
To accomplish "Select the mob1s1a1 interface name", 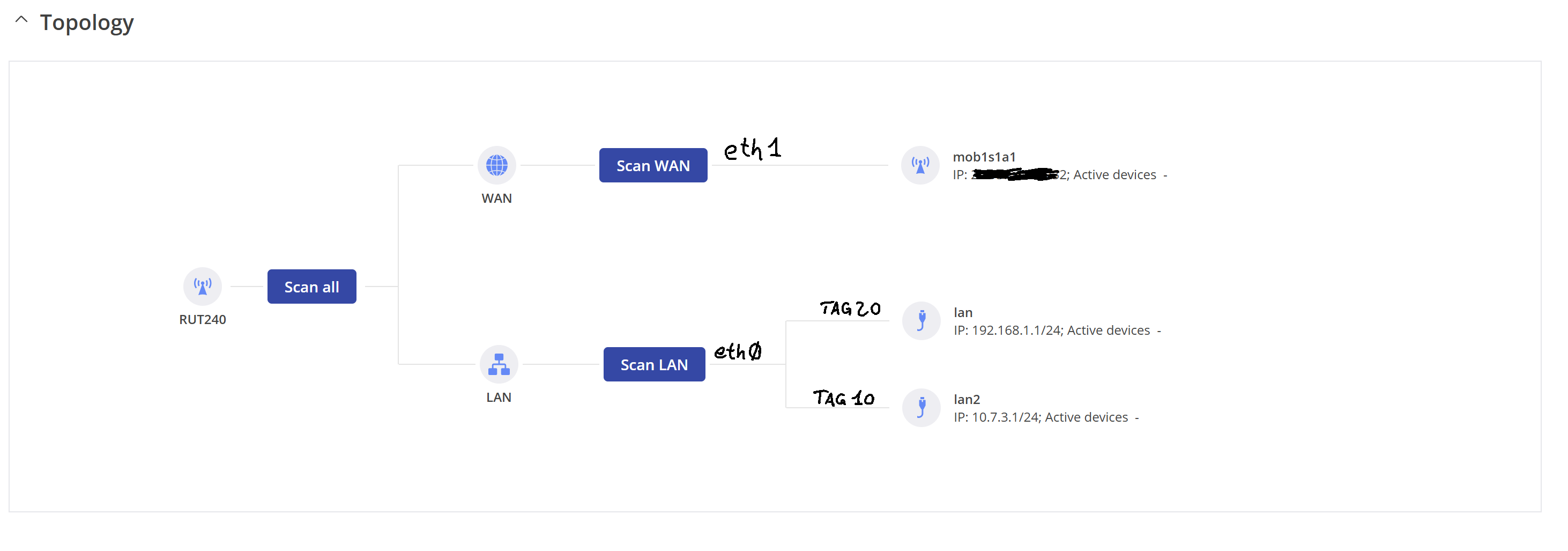I will click(x=984, y=157).
